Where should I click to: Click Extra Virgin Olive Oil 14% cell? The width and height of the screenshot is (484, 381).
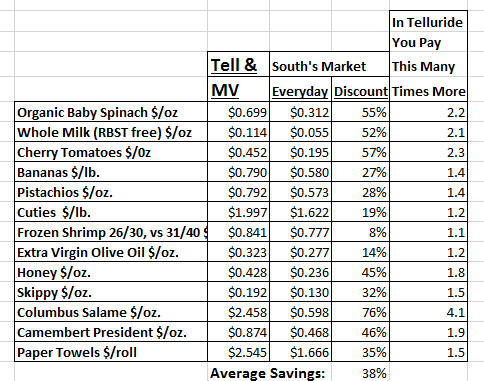click(360, 252)
